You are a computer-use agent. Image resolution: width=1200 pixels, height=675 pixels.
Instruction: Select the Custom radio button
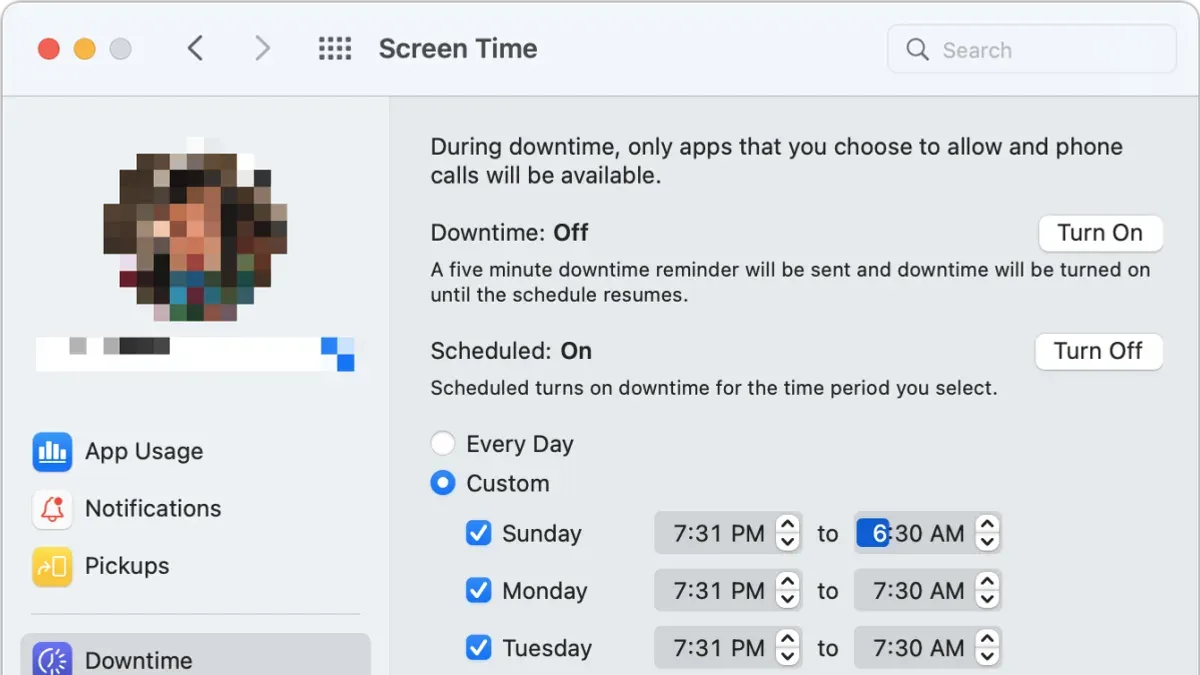pyautogui.click(x=442, y=483)
